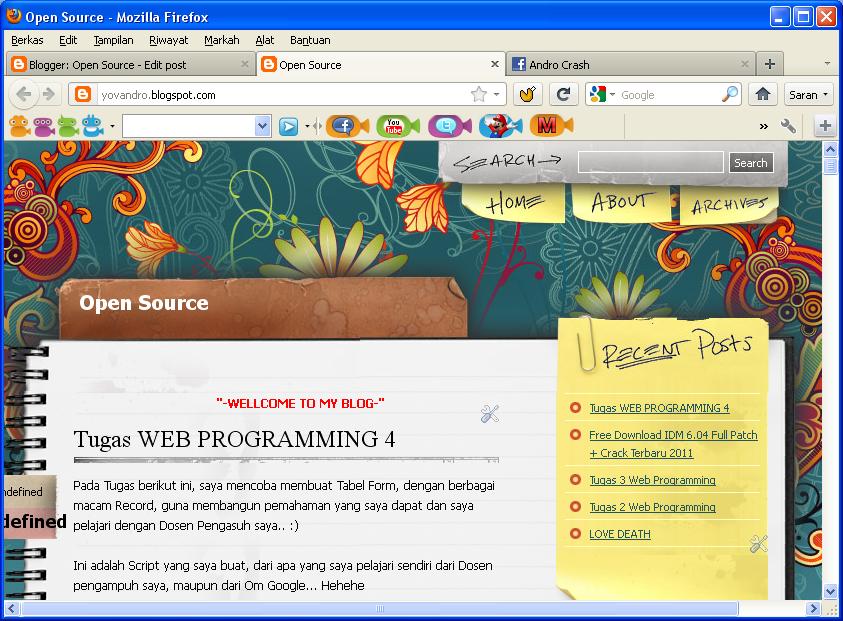Viewport: 843px width, 621px height.
Task: Go to the Firefox home page
Action: [762, 95]
